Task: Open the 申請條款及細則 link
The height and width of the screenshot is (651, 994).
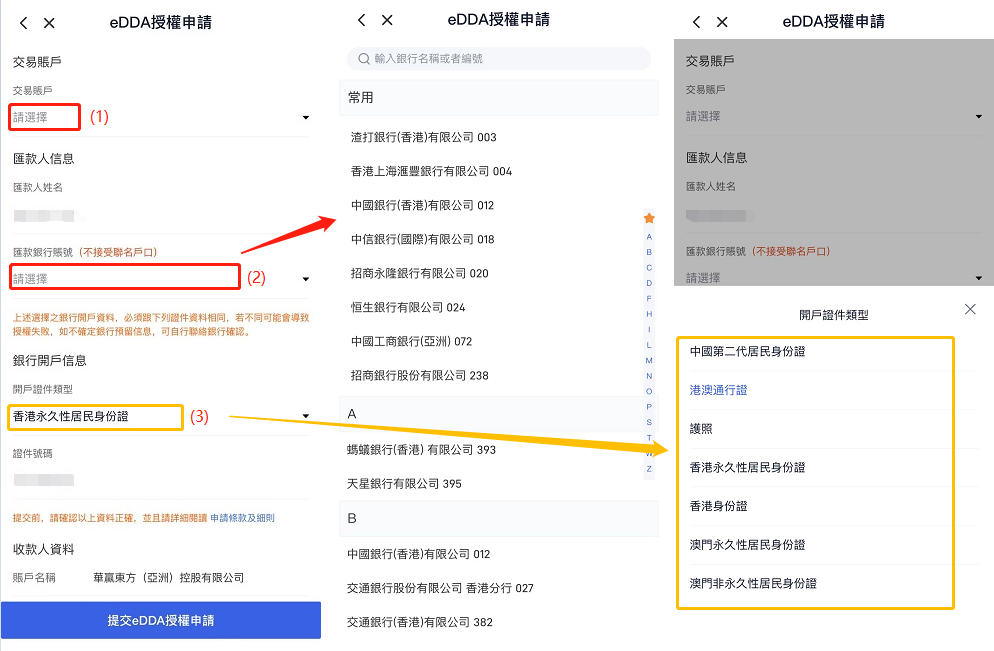Action: coord(243,518)
